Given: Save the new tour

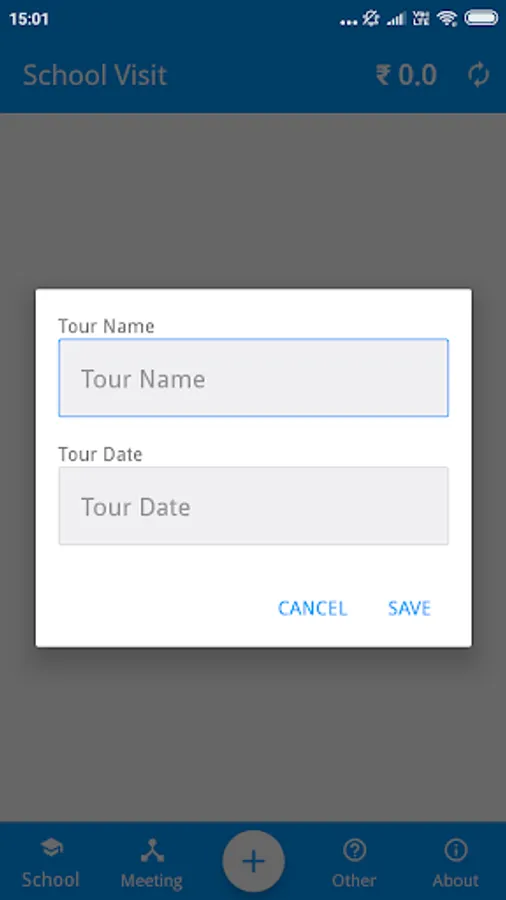Looking at the screenshot, I should coord(409,608).
